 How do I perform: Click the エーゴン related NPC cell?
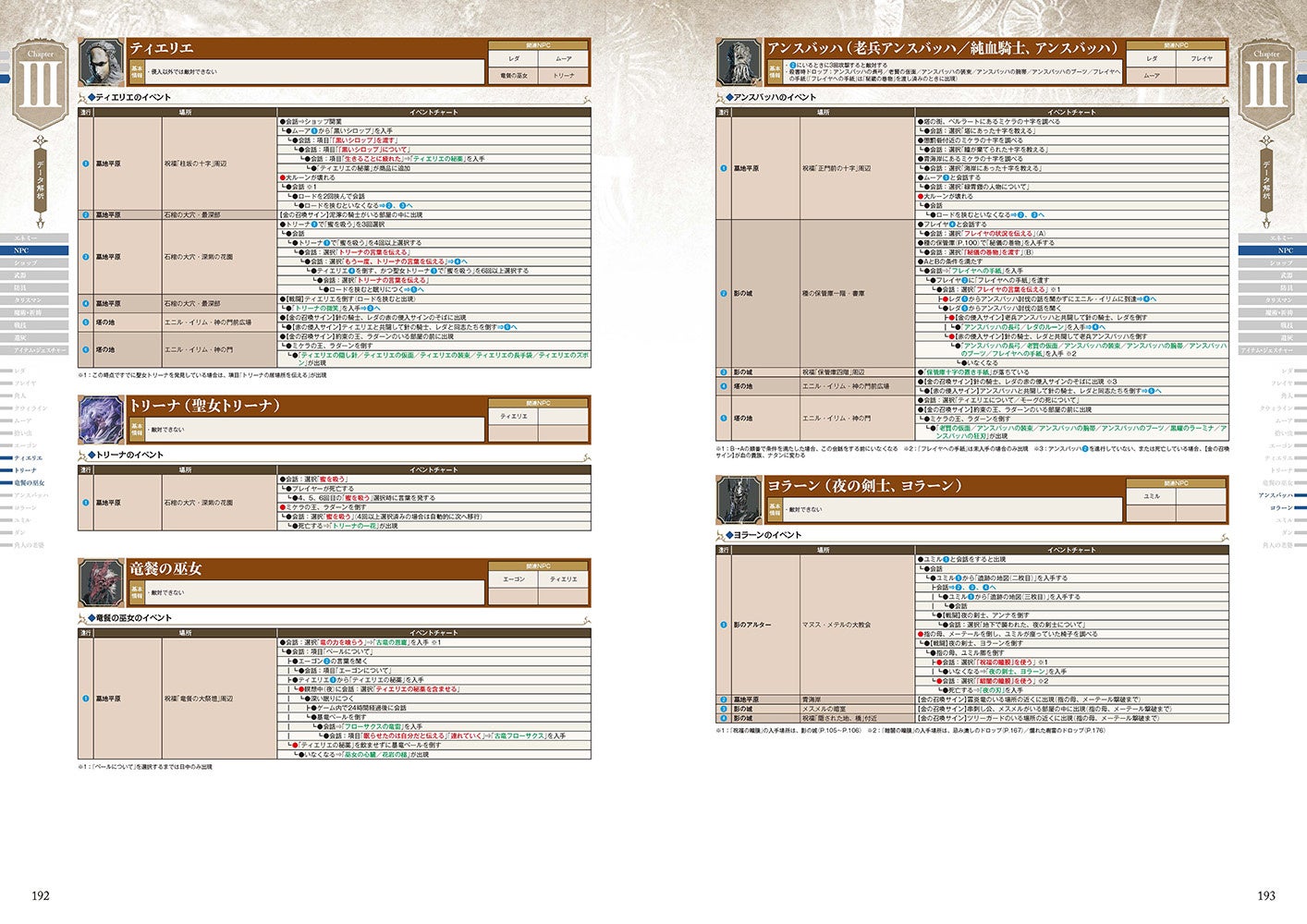tap(514, 579)
